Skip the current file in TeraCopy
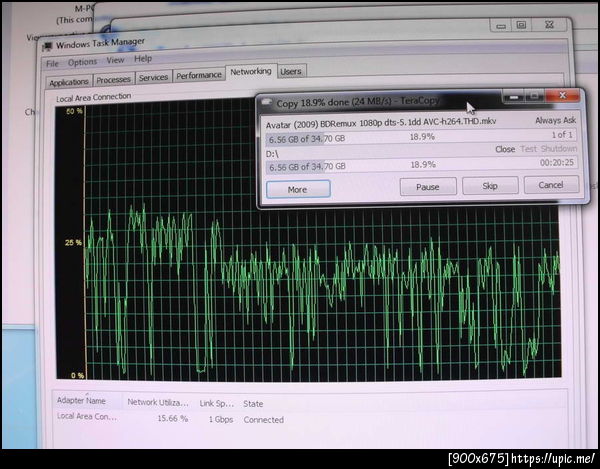The width and height of the screenshot is (600, 469). [x=490, y=186]
